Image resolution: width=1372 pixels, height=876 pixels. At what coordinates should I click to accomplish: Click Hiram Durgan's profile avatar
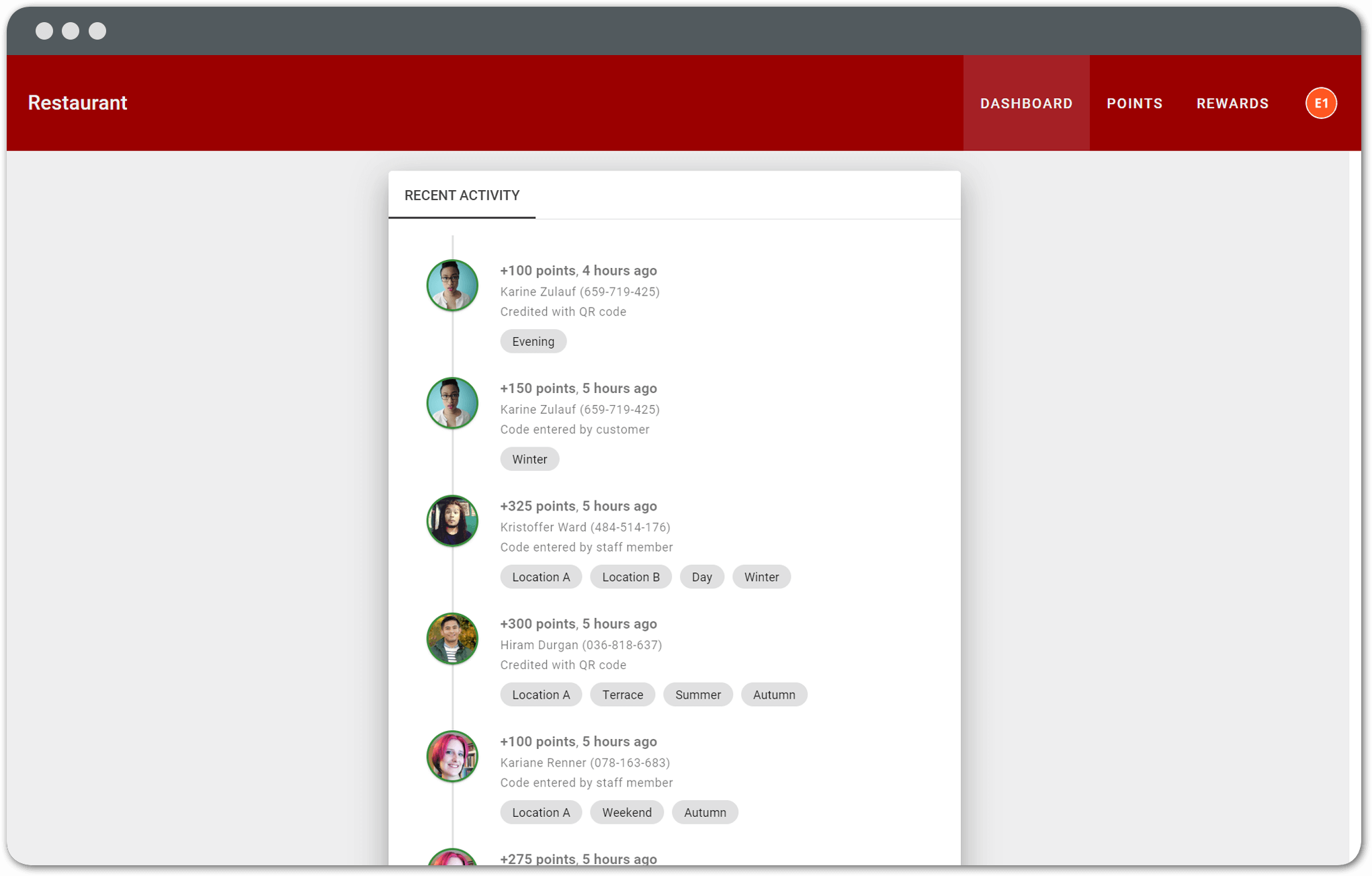click(452, 638)
